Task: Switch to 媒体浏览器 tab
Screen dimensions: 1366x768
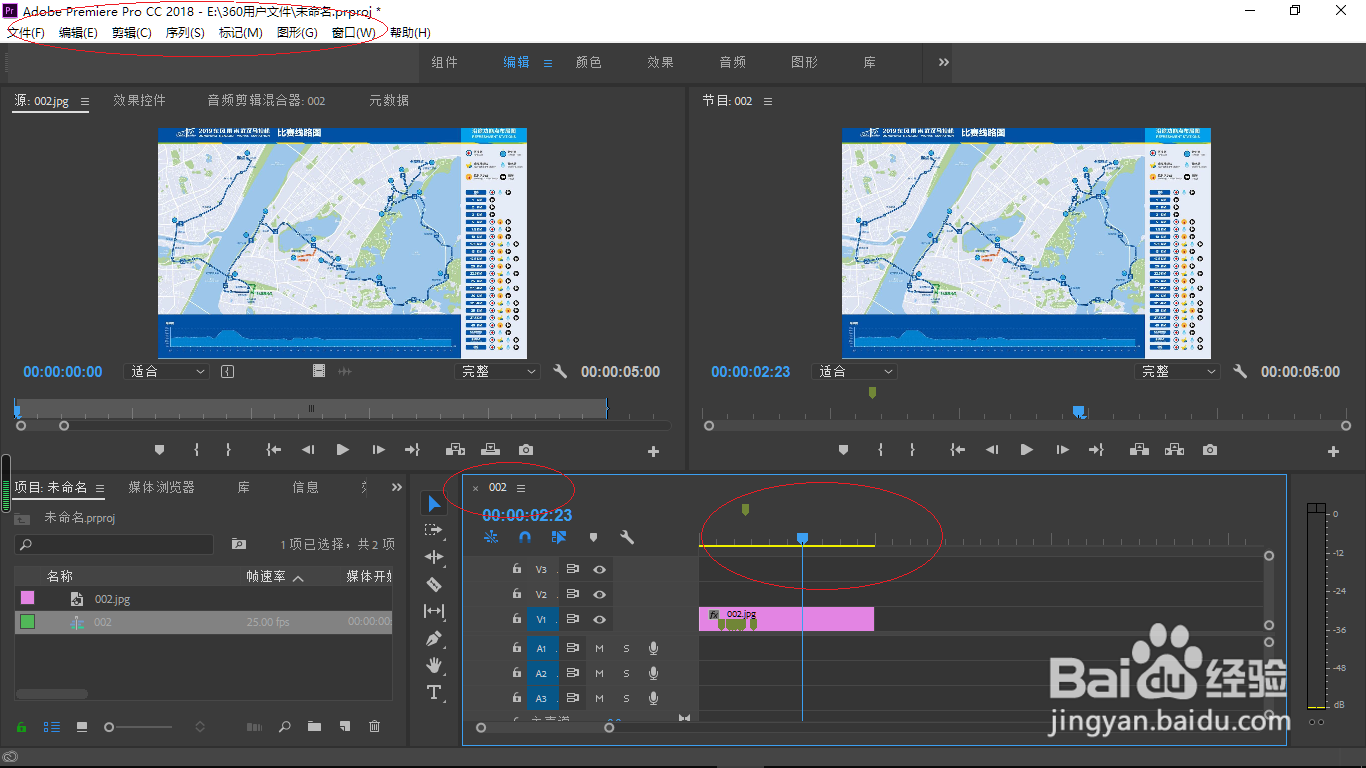Action: (x=161, y=487)
